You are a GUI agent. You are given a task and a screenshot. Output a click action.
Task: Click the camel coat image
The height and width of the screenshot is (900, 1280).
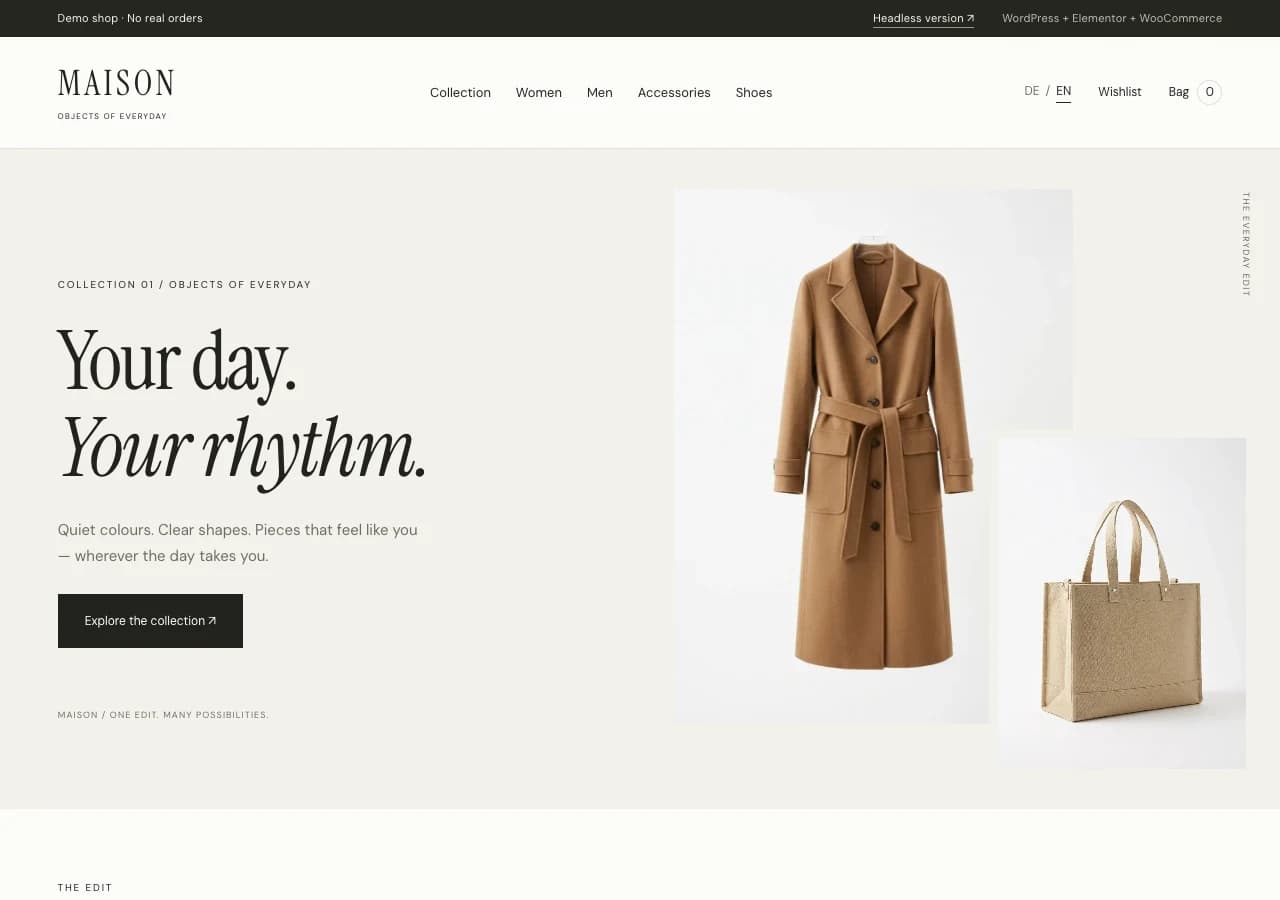click(x=873, y=456)
